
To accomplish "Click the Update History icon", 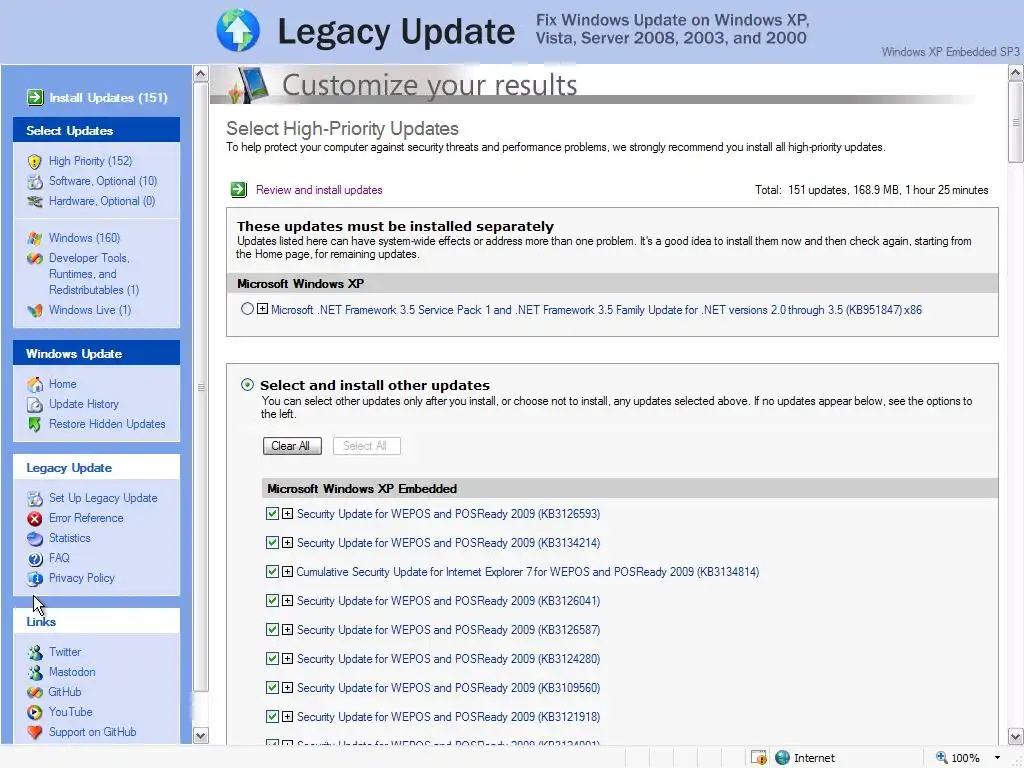I will coord(35,404).
